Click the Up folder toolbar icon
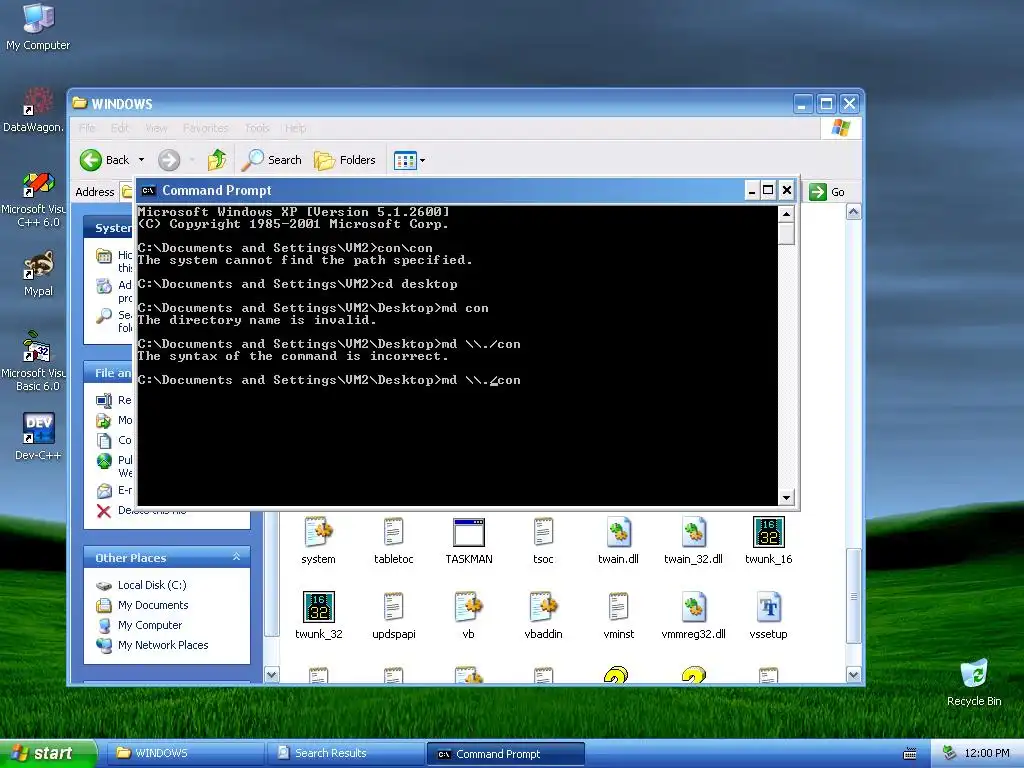Screen dimensions: 1024x768 pos(217,160)
